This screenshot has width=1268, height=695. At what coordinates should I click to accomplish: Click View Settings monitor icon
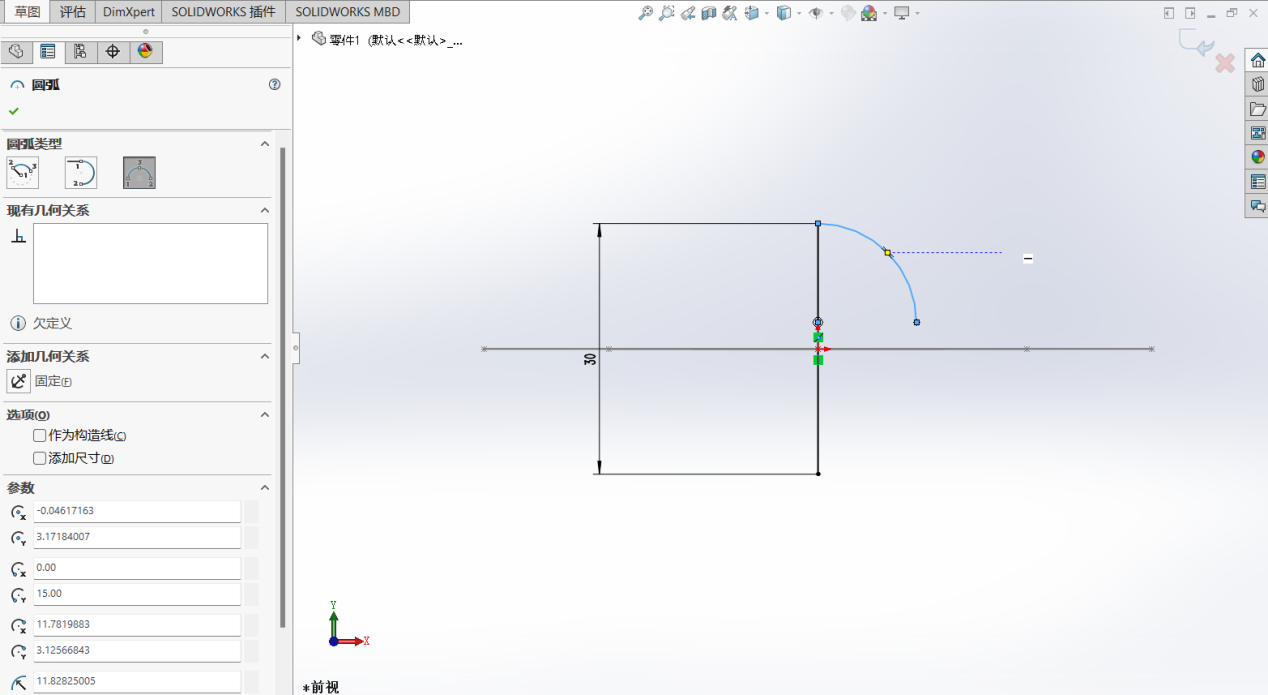tap(901, 13)
